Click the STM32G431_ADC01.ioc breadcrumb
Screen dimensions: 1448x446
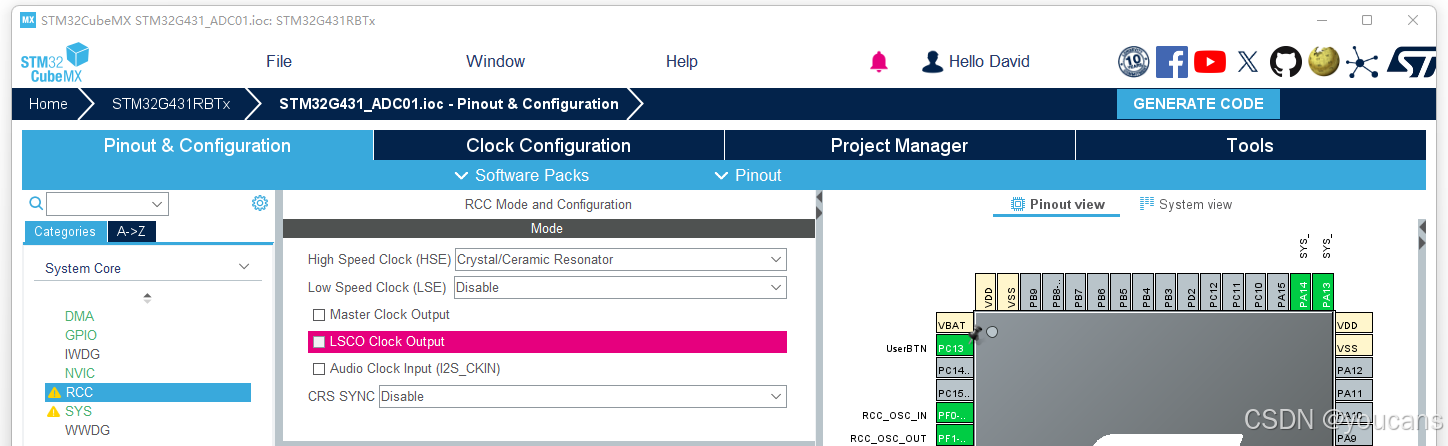tap(449, 104)
